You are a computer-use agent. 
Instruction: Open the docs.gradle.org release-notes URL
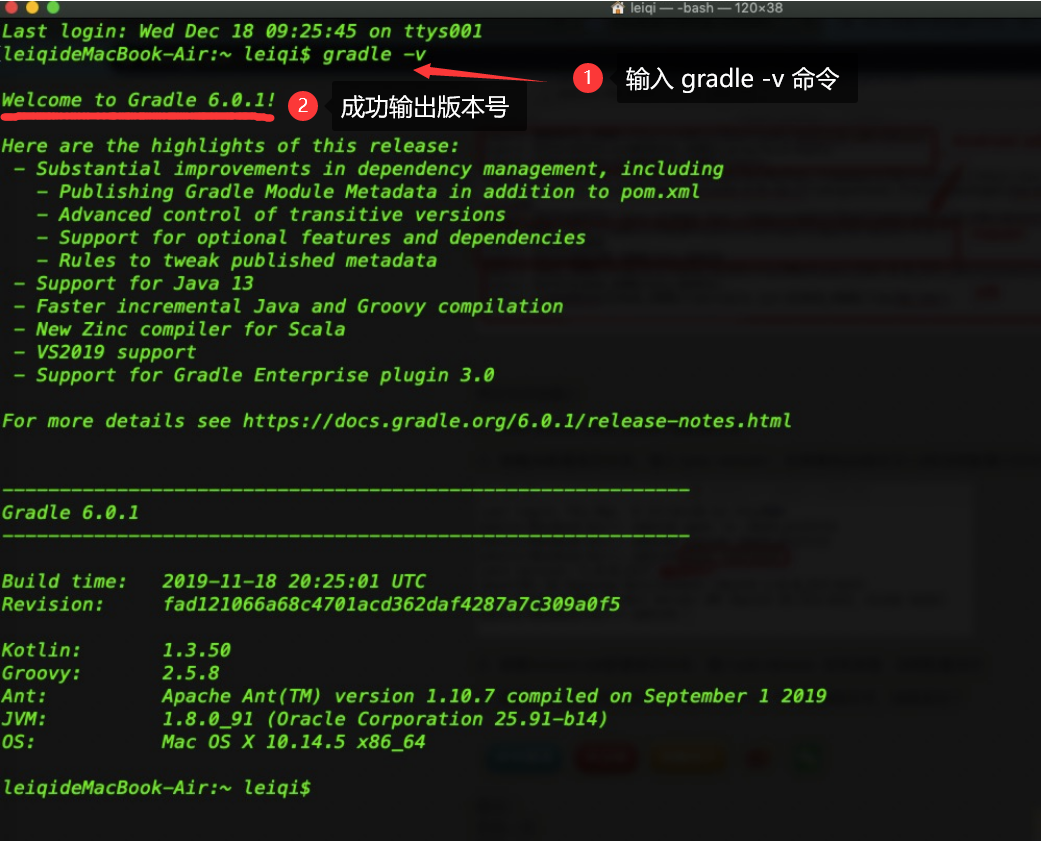pos(517,421)
